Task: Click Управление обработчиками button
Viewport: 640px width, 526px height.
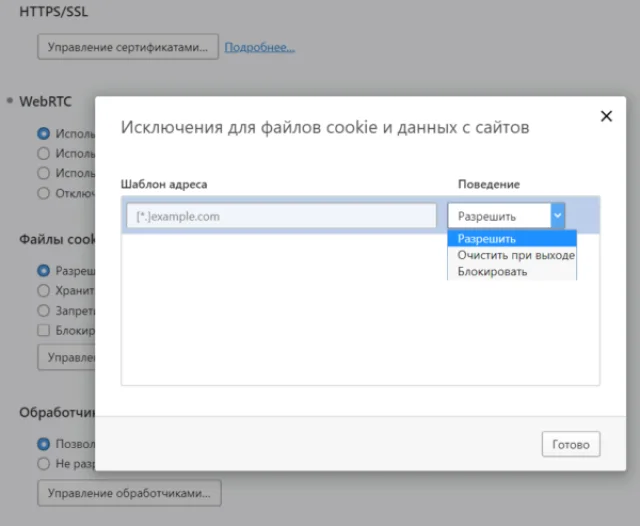Action: point(129,493)
